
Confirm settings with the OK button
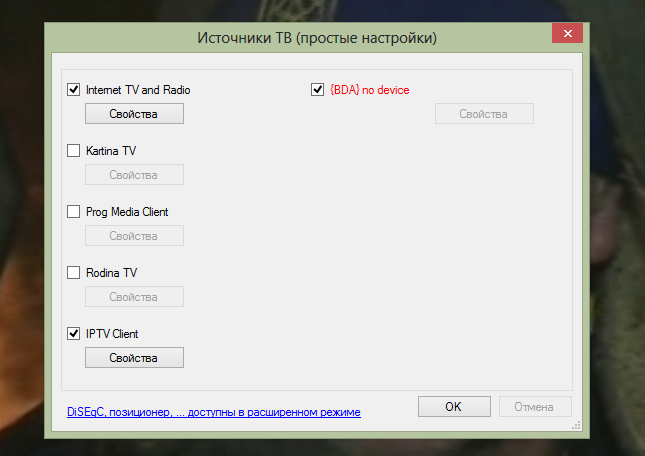[453, 407]
